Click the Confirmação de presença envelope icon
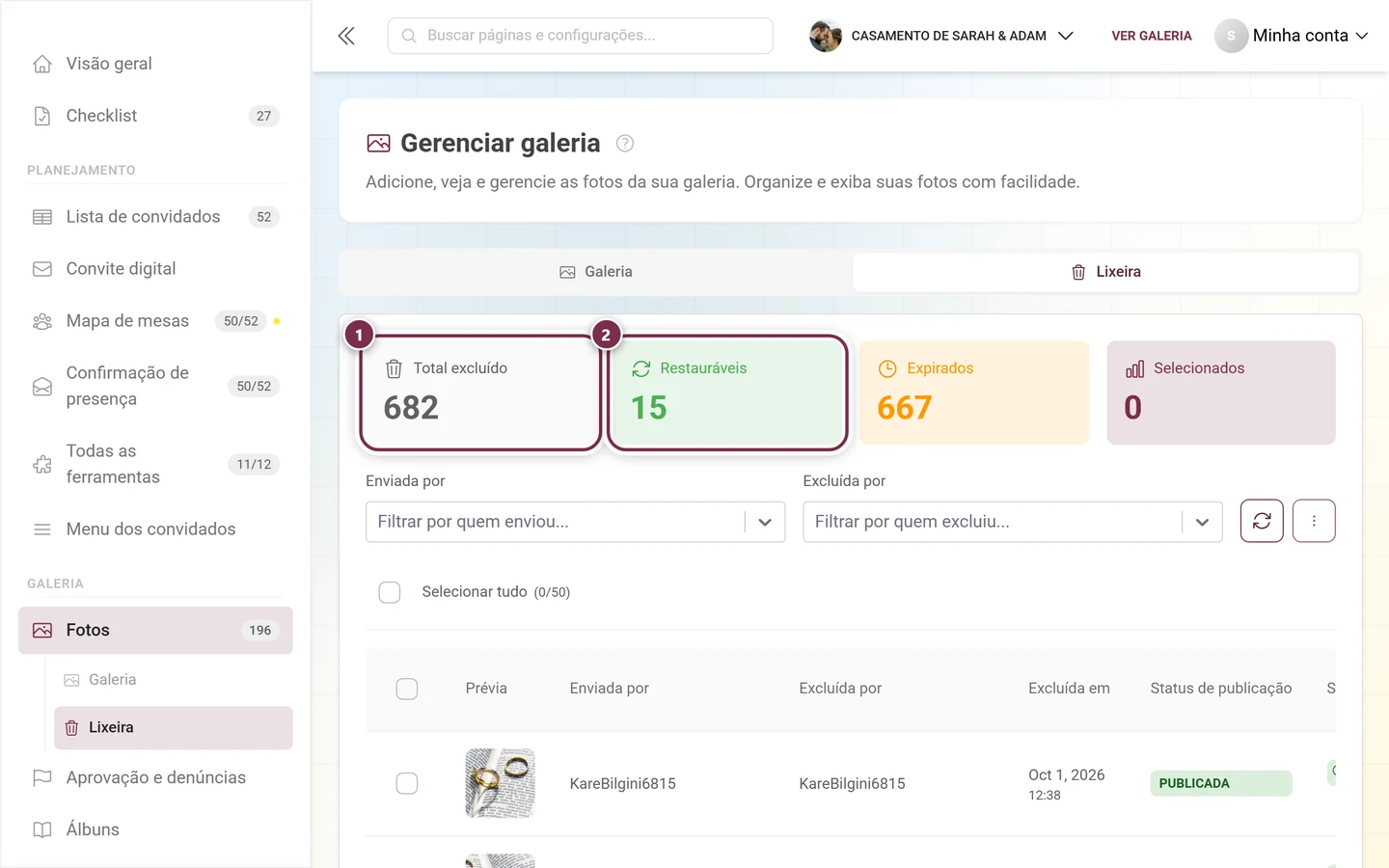Image resolution: width=1389 pixels, height=868 pixels. 42,387
